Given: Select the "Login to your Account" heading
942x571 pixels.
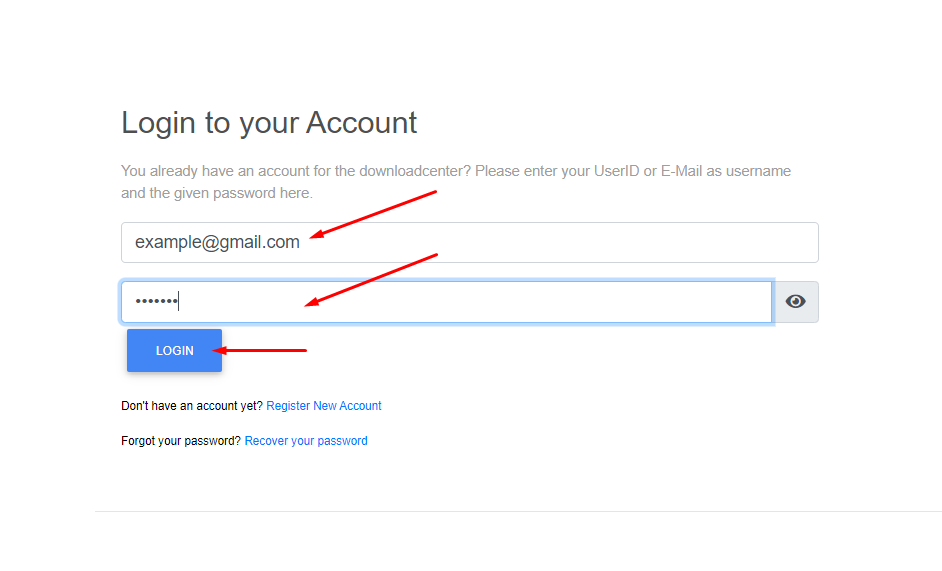Looking at the screenshot, I should [x=269, y=123].
